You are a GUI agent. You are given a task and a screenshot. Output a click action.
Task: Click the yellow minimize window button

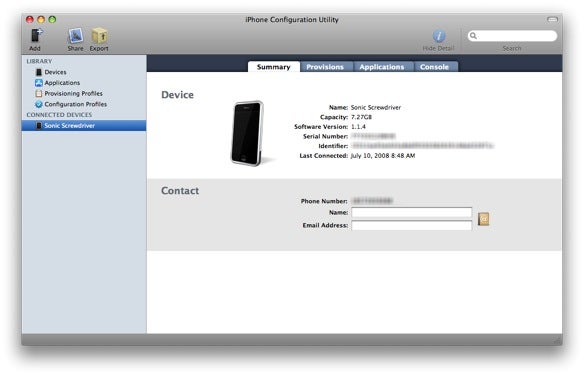pyautogui.click(x=41, y=19)
